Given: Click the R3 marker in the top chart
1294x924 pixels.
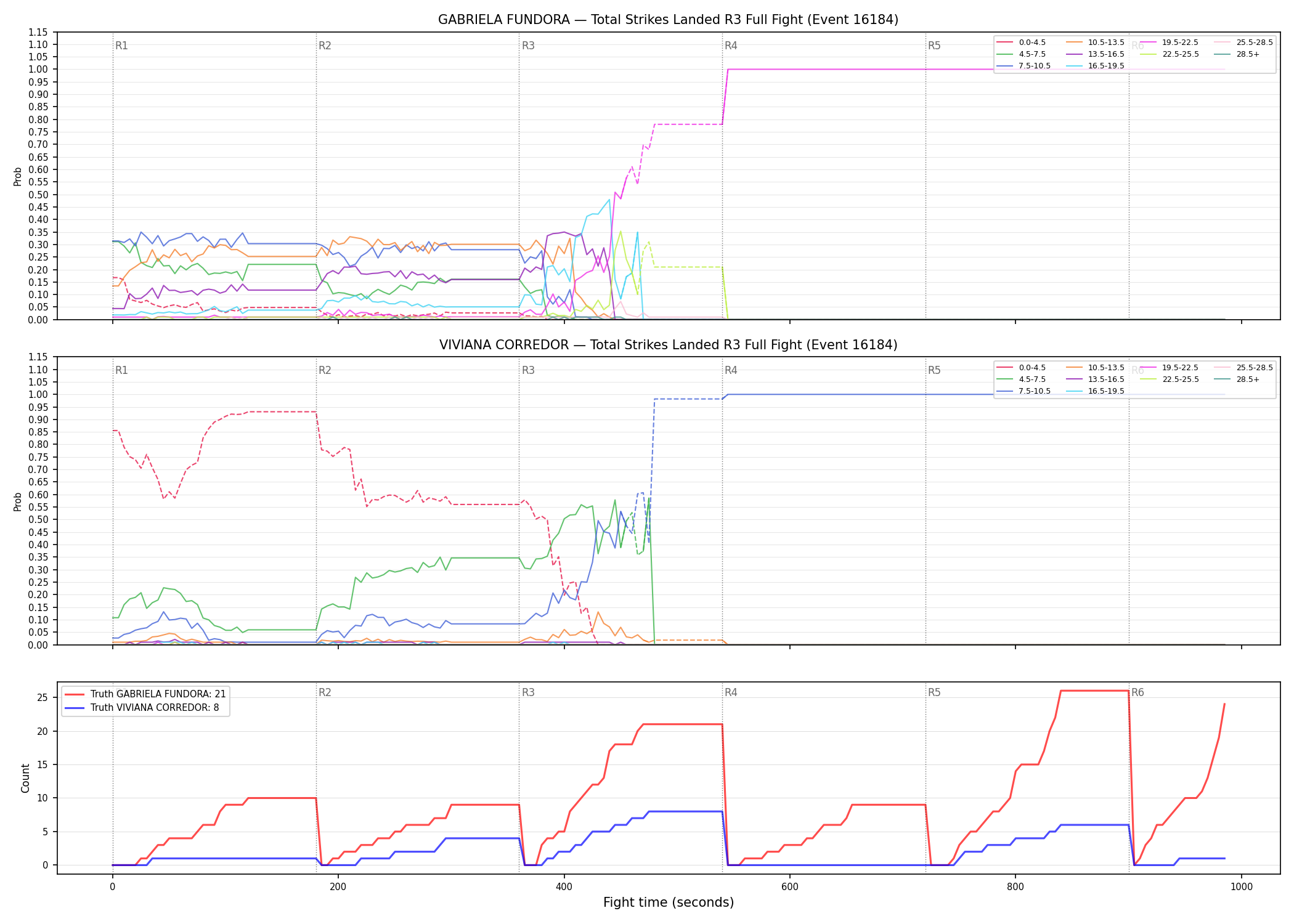Looking at the screenshot, I should 528,46.
